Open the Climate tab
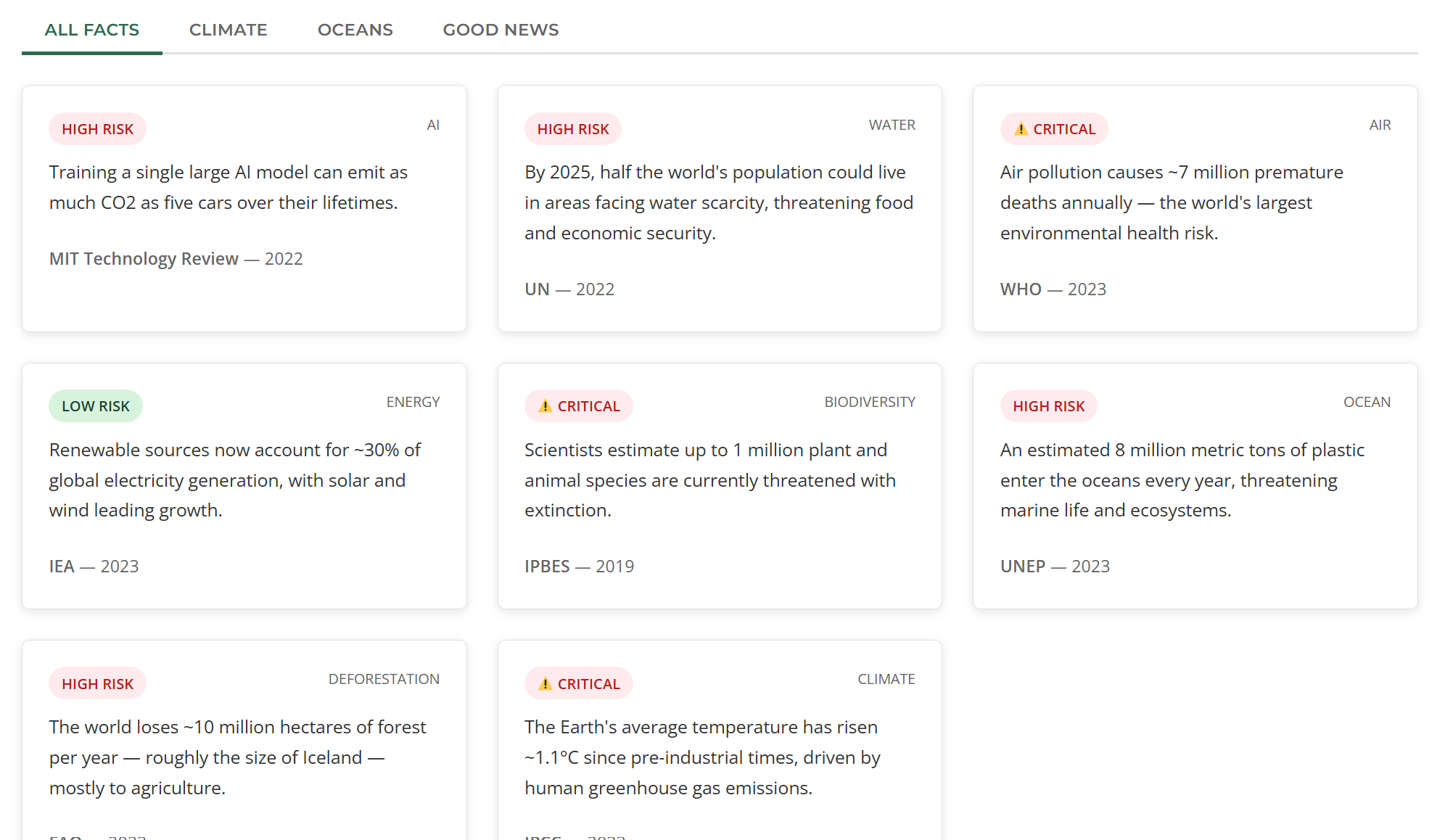Image resolution: width=1453 pixels, height=840 pixels. coord(228,30)
